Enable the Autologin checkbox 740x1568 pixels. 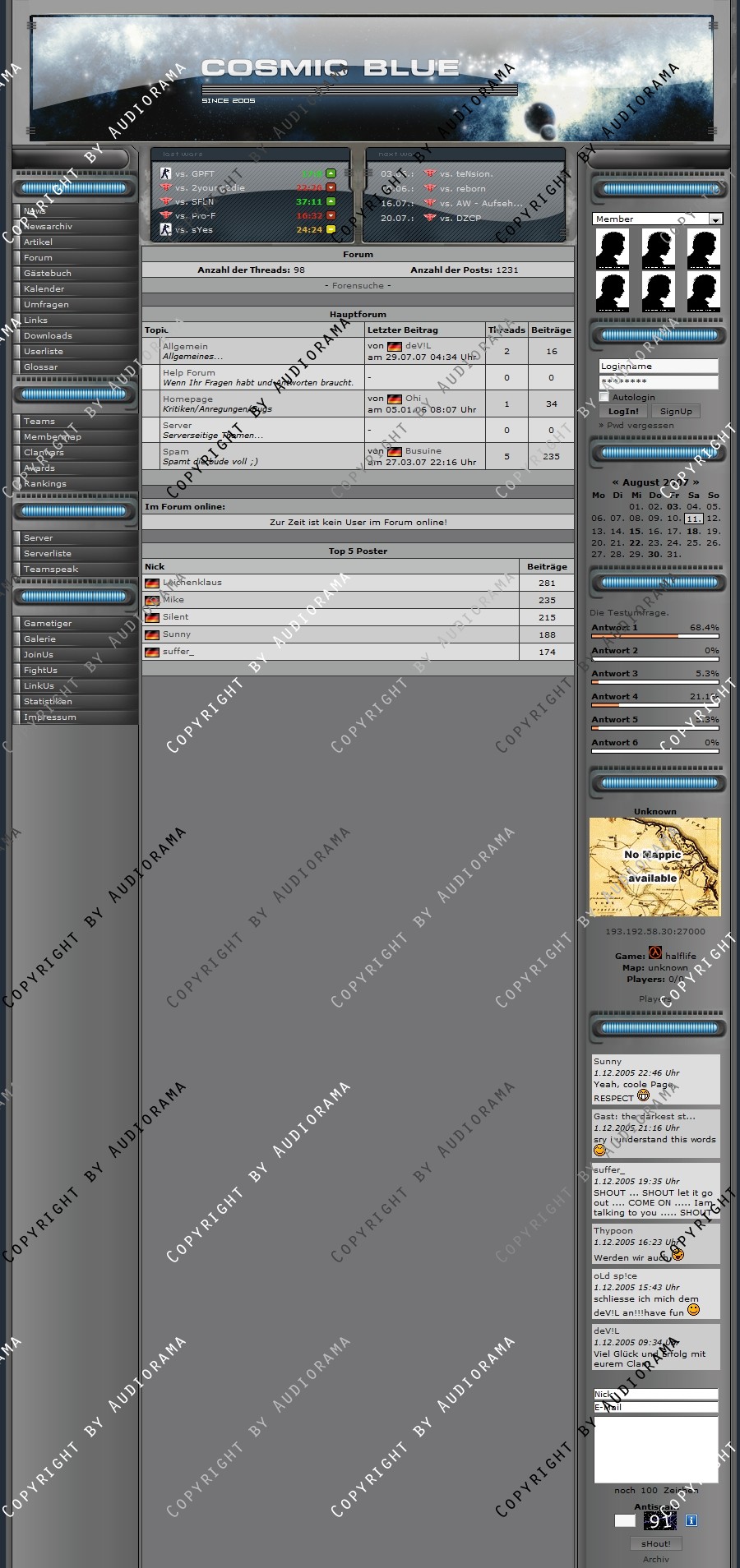pos(604,397)
